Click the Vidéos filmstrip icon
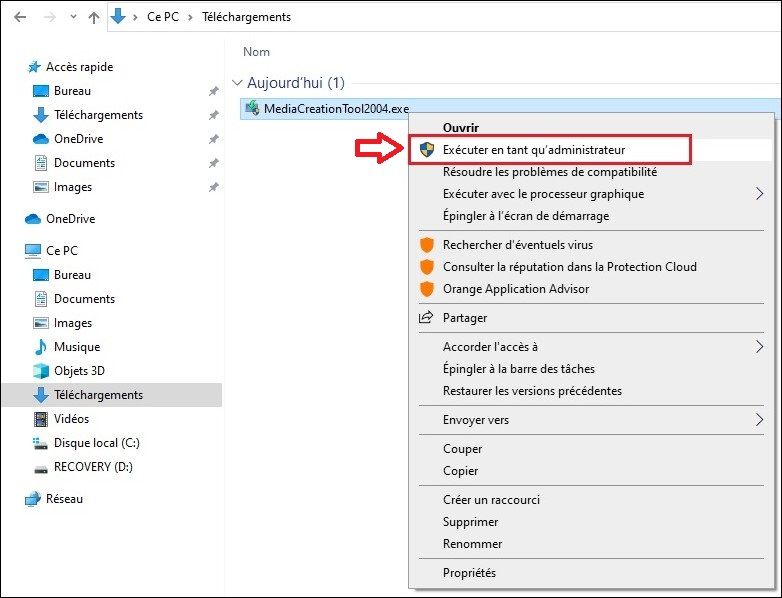Viewport: 782px width, 598px height. [x=41, y=419]
